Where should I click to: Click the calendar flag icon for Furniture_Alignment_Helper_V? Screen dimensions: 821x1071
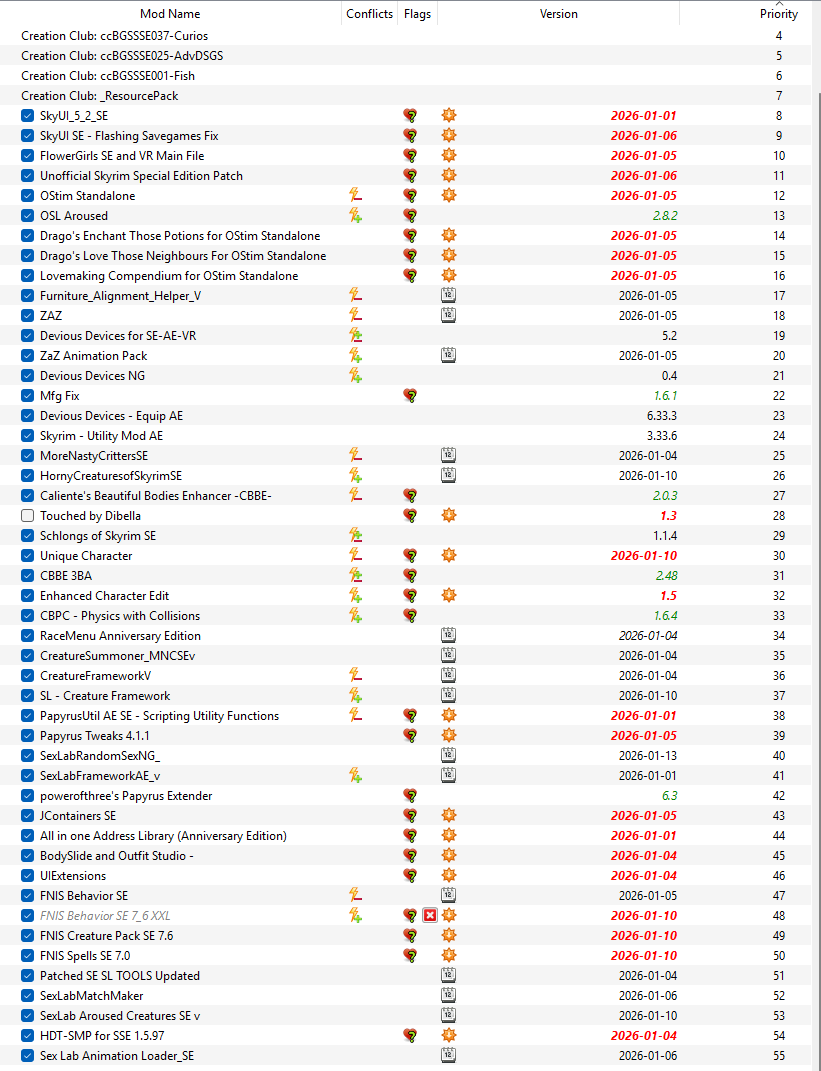(x=448, y=295)
